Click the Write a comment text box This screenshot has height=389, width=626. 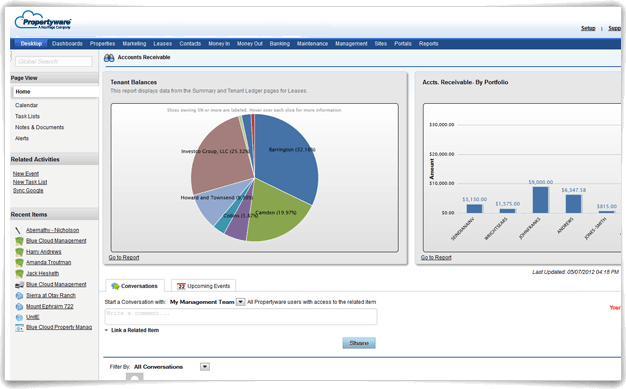pos(241,316)
